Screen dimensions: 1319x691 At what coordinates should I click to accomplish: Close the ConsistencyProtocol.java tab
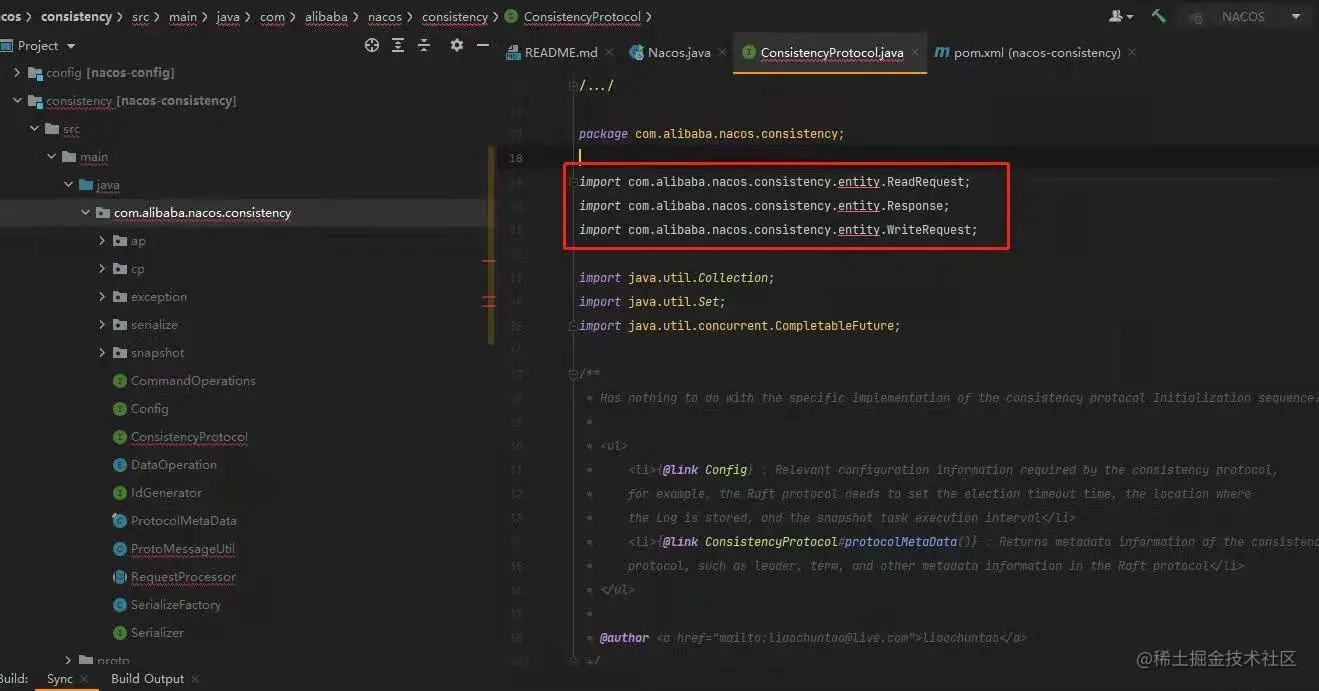click(915, 52)
